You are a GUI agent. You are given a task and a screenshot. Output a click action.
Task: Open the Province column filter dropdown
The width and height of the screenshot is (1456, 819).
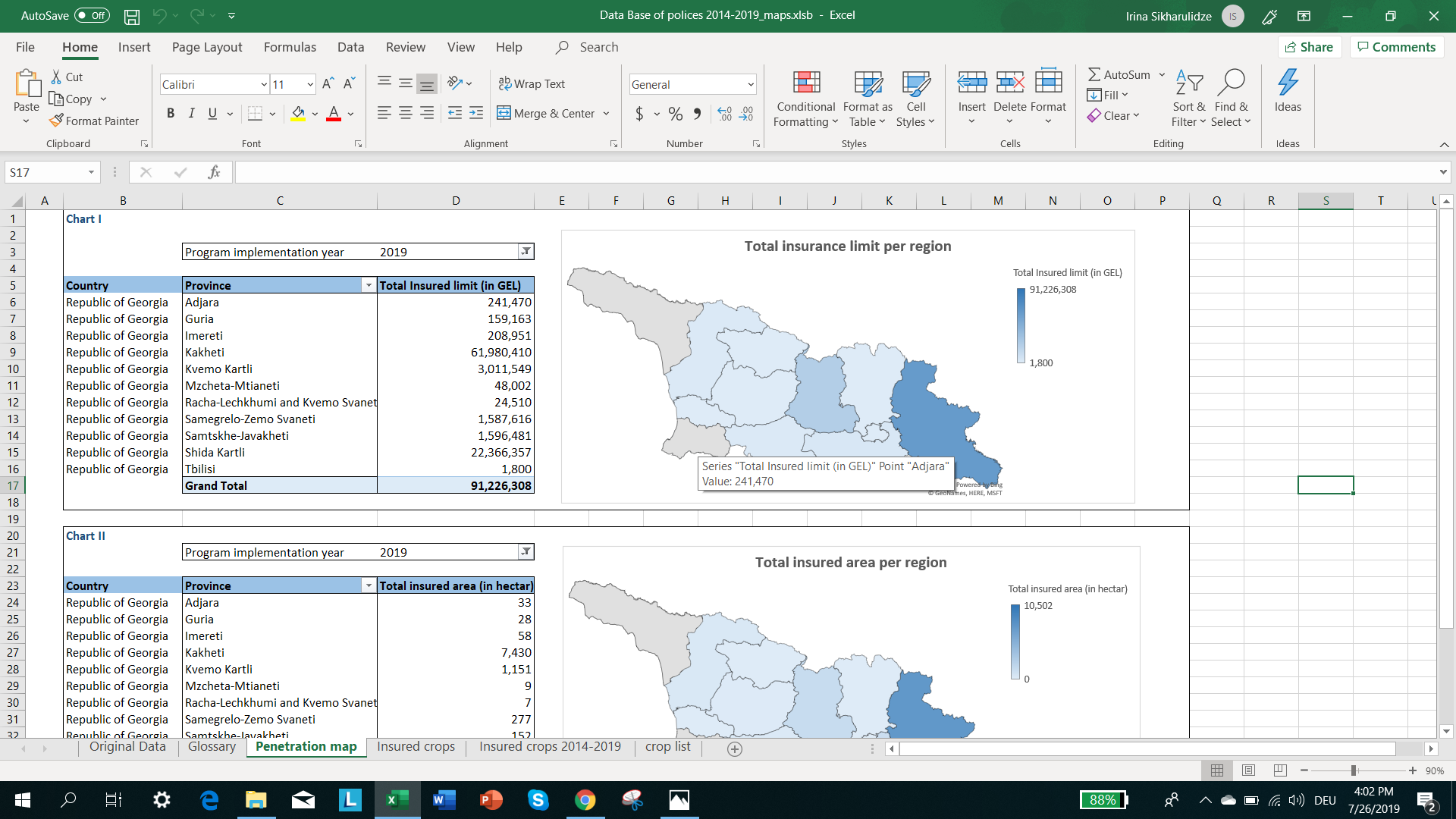[x=369, y=285]
